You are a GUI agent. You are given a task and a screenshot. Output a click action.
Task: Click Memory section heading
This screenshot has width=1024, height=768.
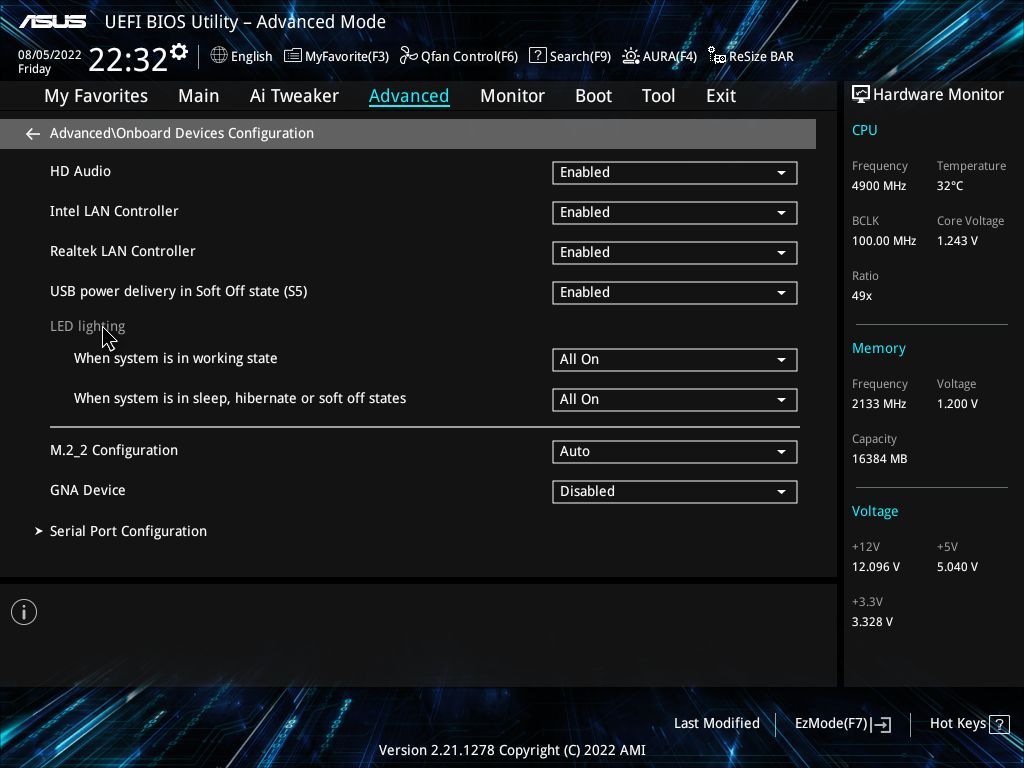[x=878, y=349]
